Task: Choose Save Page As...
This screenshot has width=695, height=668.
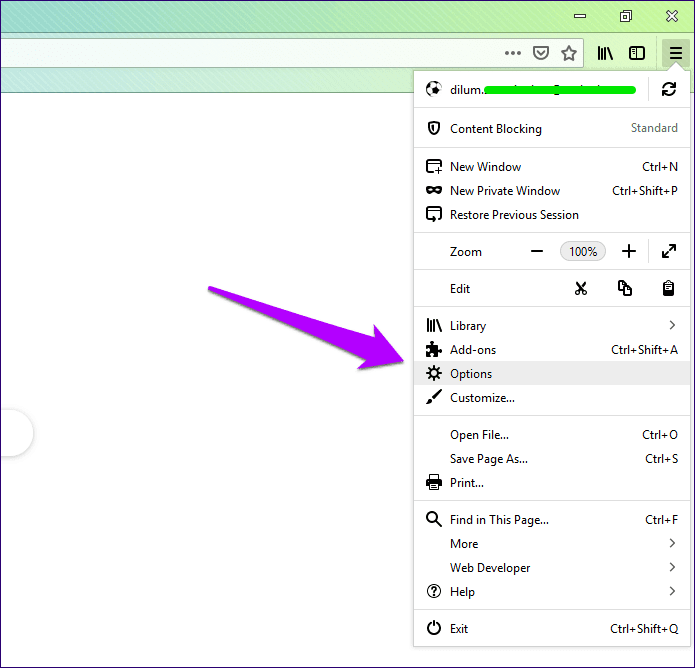Action: 552,459
